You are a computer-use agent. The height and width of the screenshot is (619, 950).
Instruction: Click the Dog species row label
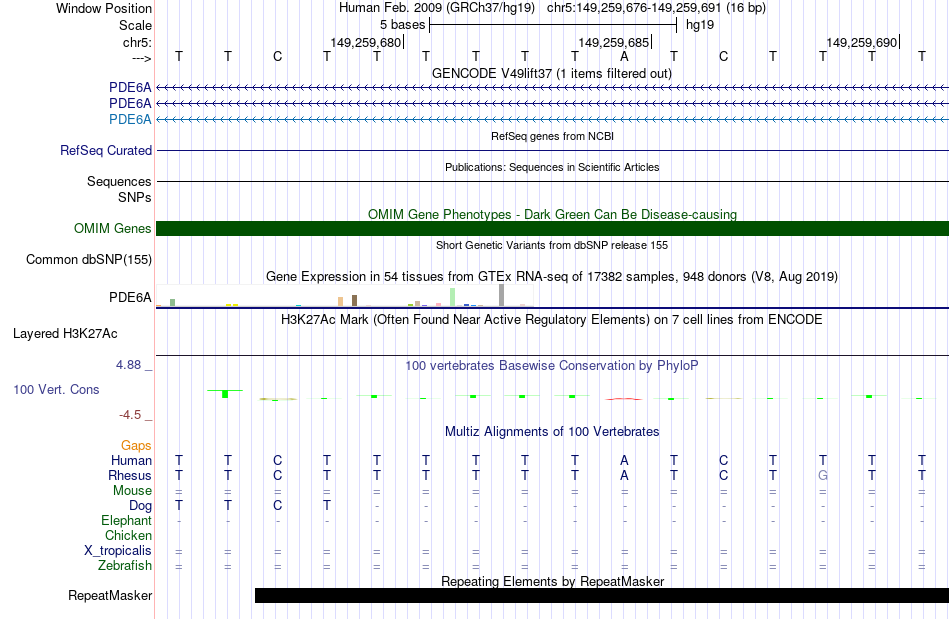click(140, 506)
